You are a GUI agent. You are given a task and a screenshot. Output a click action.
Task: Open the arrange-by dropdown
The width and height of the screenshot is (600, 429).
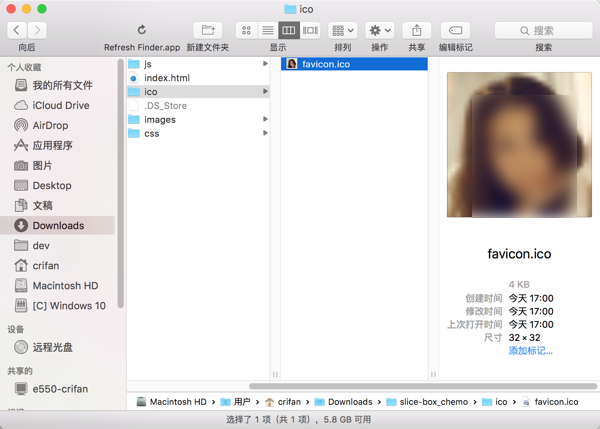pos(342,30)
